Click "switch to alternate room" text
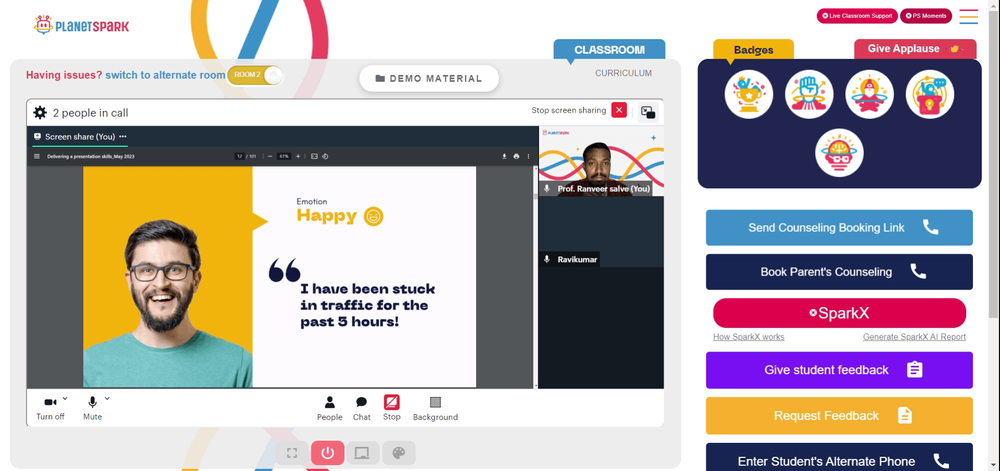The height and width of the screenshot is (471, 1000). (x=165, y=75)
